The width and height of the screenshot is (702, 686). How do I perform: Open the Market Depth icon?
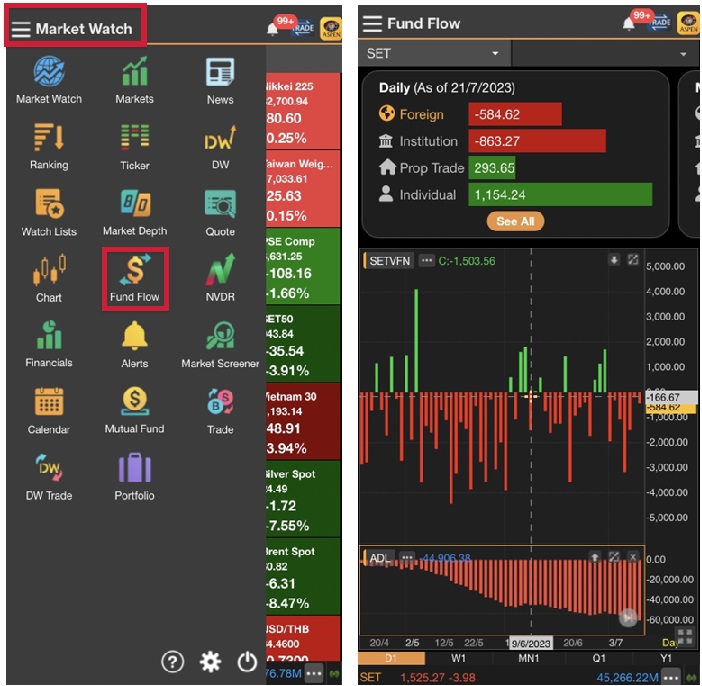pos(135,203)
